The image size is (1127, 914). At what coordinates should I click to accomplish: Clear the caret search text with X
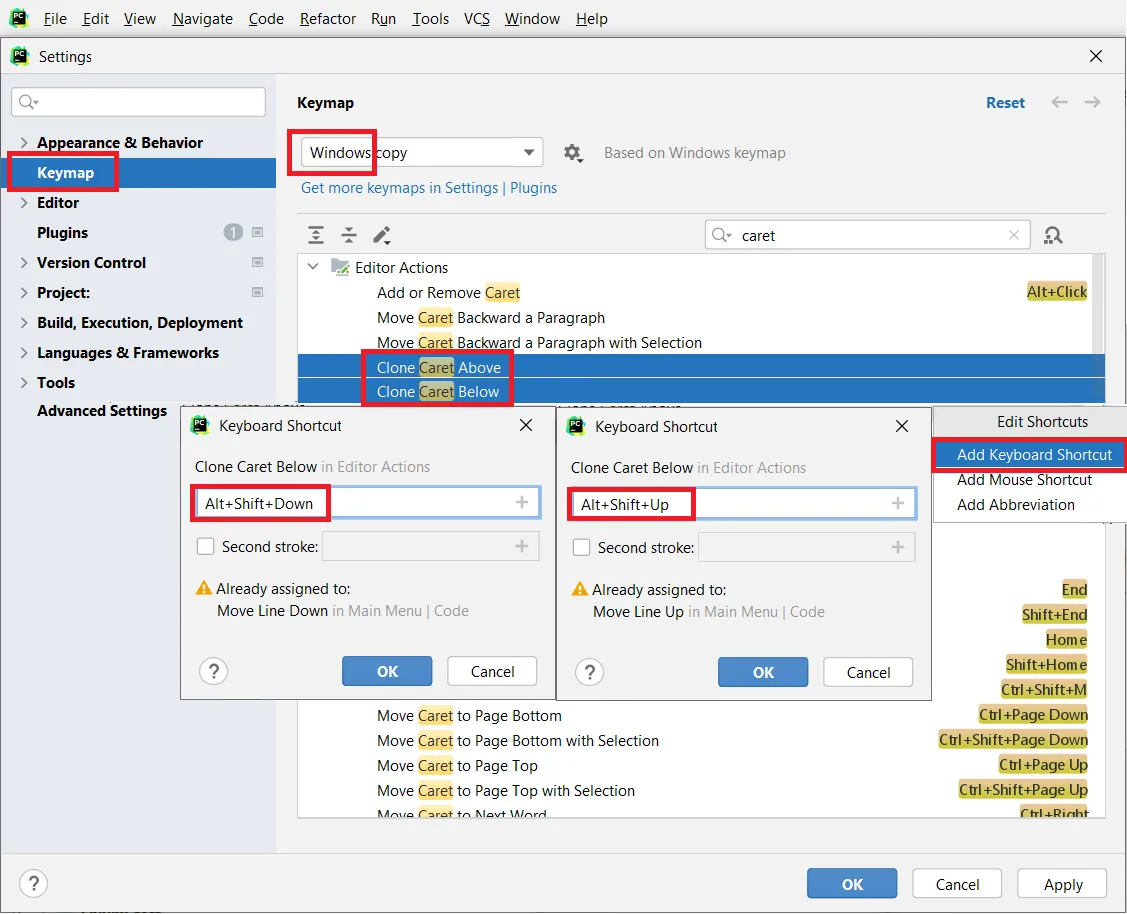[1013, 235]
